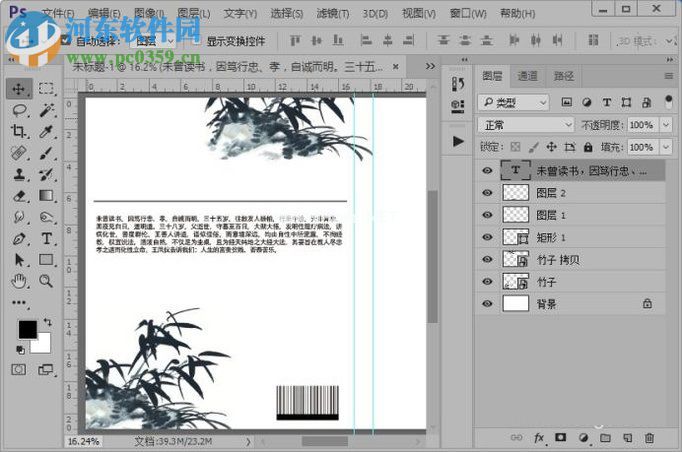Create a new layer

pyautogui.click(x=627, y=438)
